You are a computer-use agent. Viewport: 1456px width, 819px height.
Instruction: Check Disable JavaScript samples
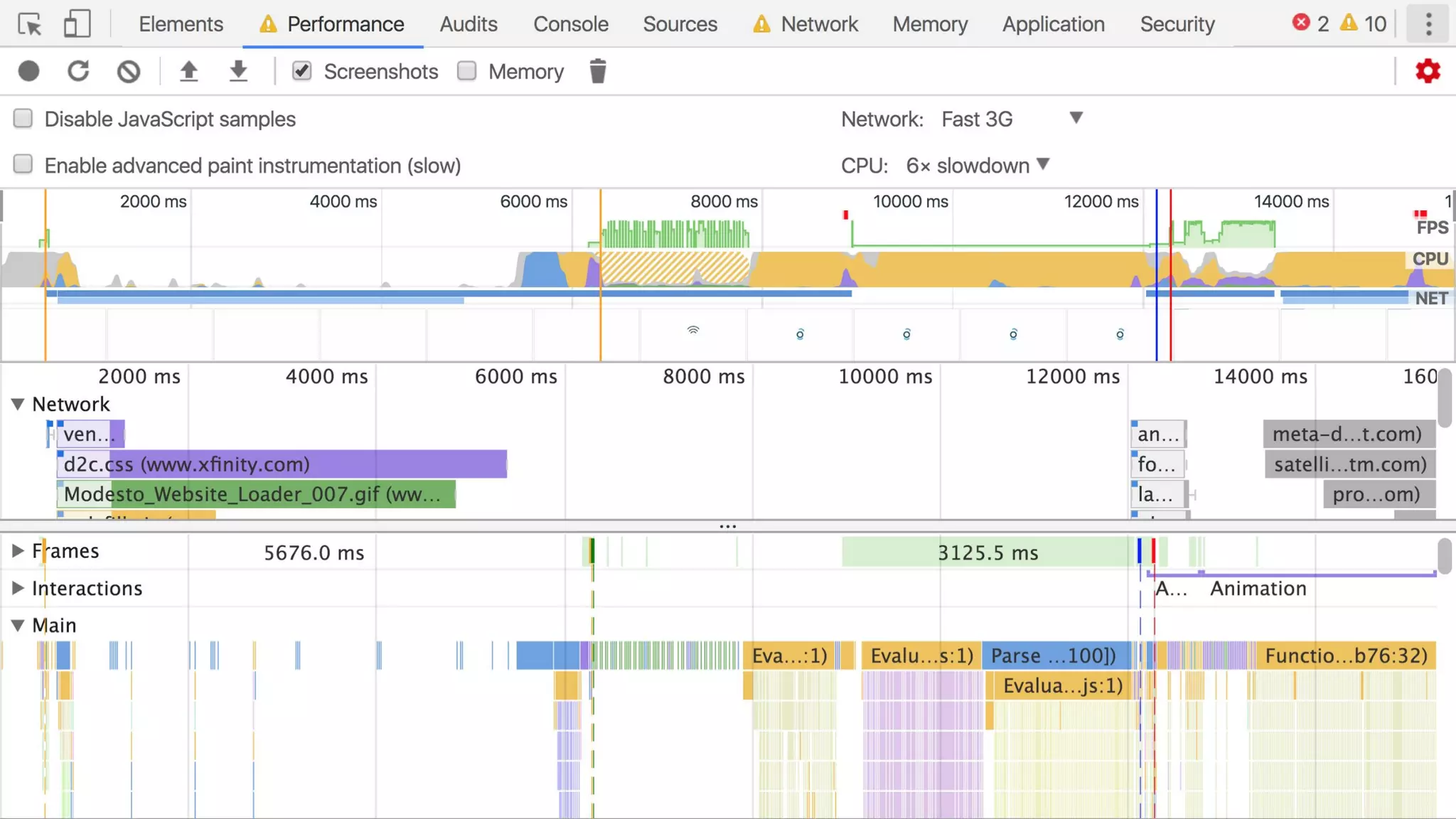coord(23,119)
